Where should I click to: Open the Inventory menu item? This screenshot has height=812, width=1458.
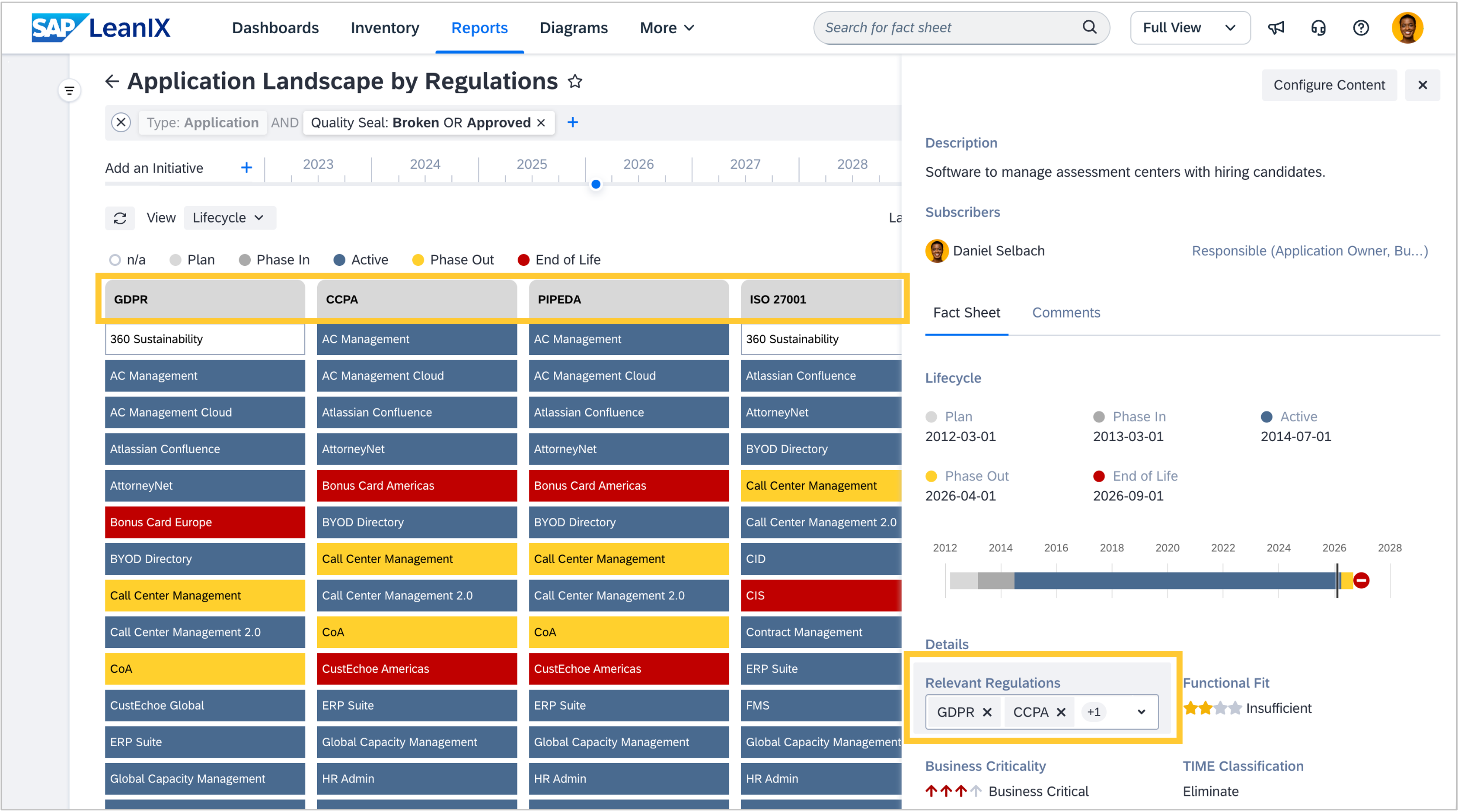[385, 28]
